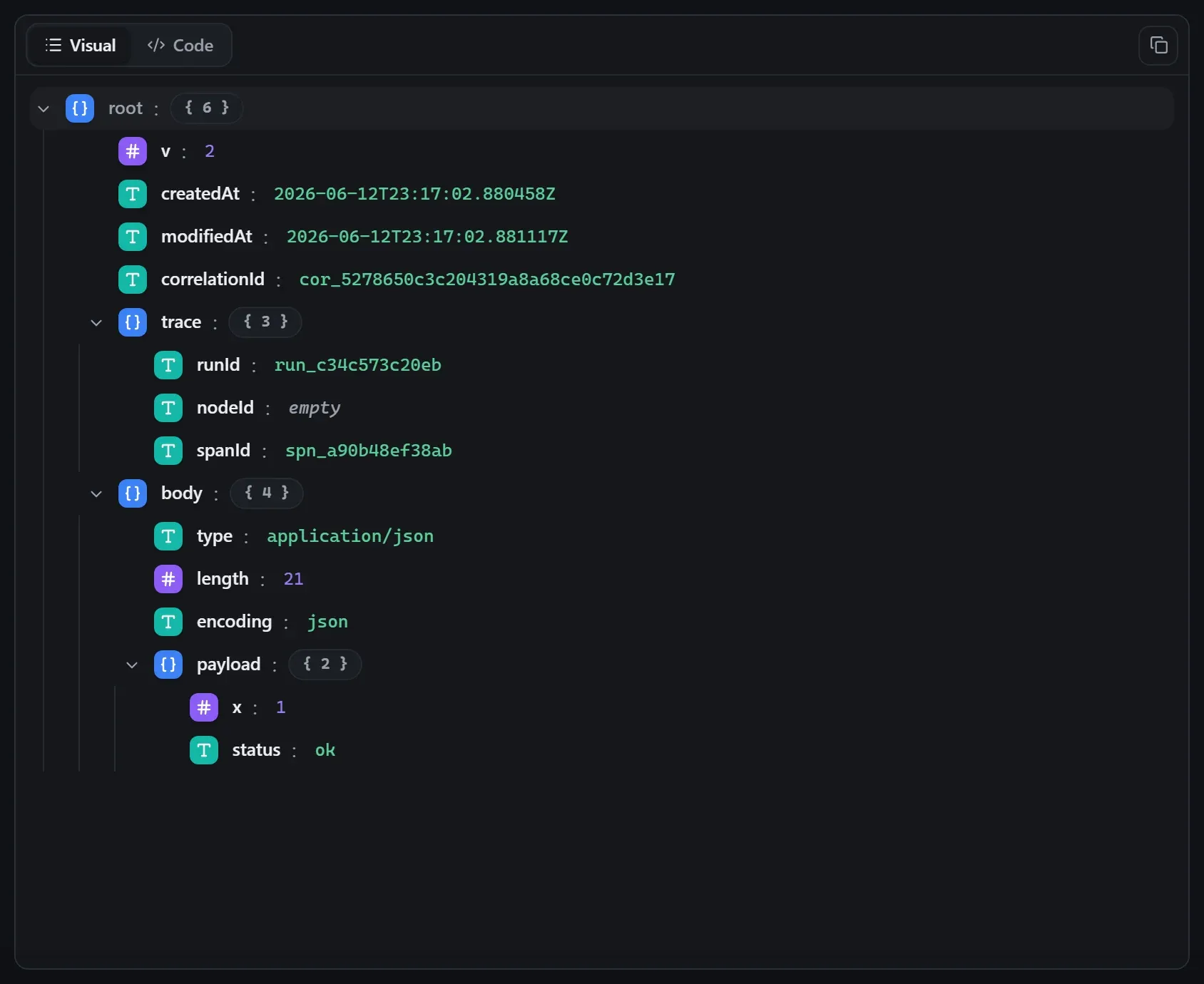This screenshot has width=1204, height=984.
Task: Select the createdAt key label
Action: point(200,194)
